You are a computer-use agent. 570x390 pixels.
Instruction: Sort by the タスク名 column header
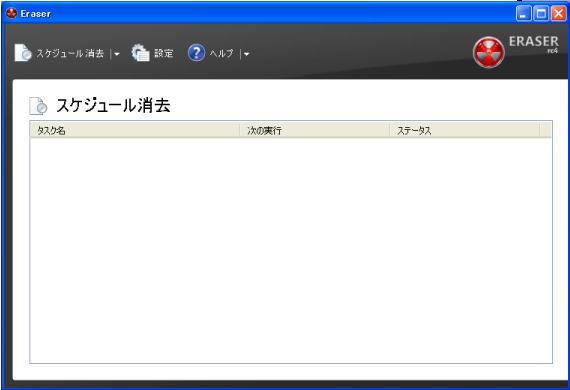coord(135,130)
